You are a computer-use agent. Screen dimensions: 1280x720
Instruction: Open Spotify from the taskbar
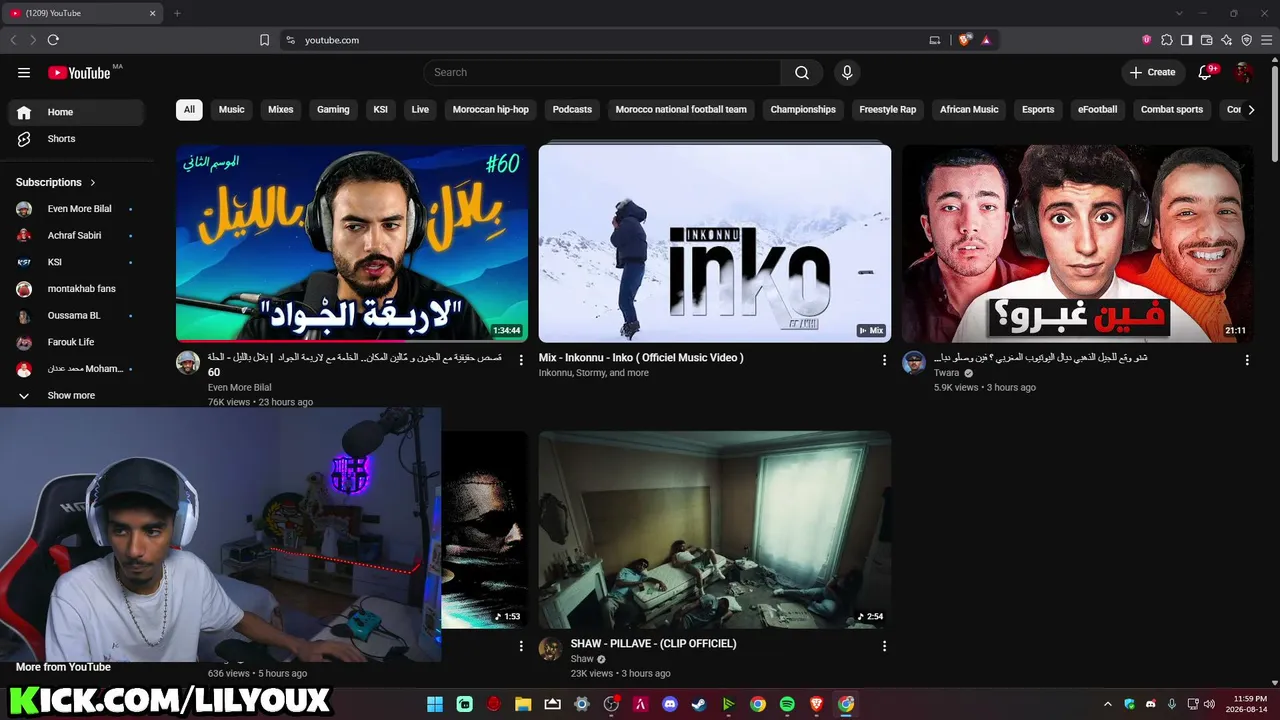pyautogui.click(x=787, y=704)
